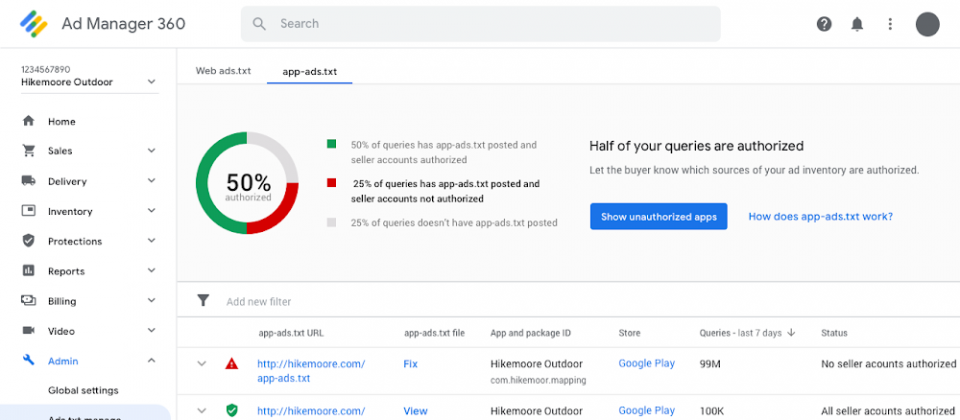This screenshot has height=420, width=960.
Task: Collapse the Admin menu chevron
Action: (151, 361)
